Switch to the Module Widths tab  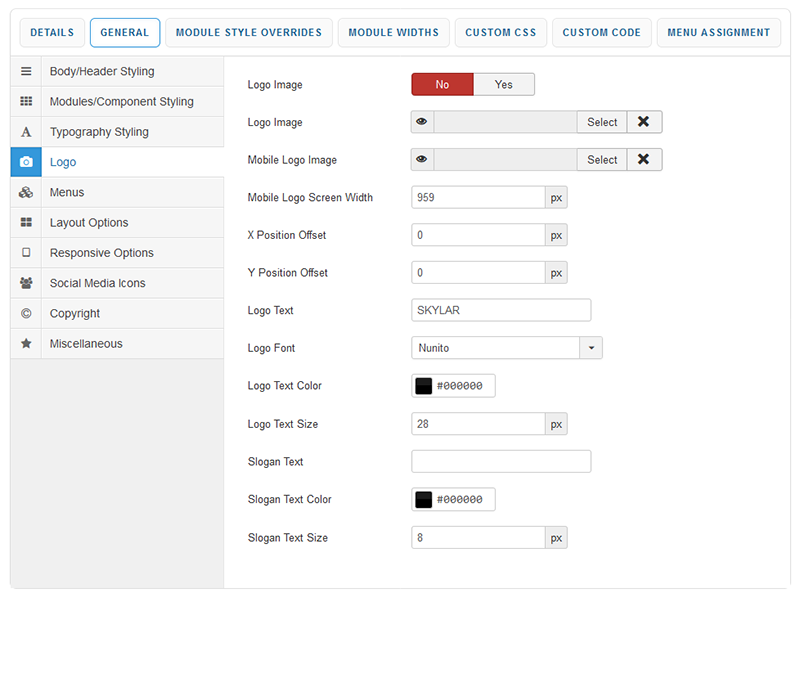coord(393,33)
